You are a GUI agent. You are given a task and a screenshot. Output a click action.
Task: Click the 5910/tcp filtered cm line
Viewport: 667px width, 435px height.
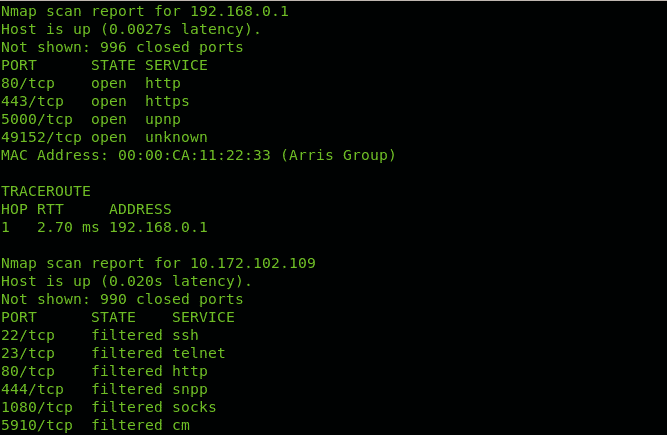(95, 425)
